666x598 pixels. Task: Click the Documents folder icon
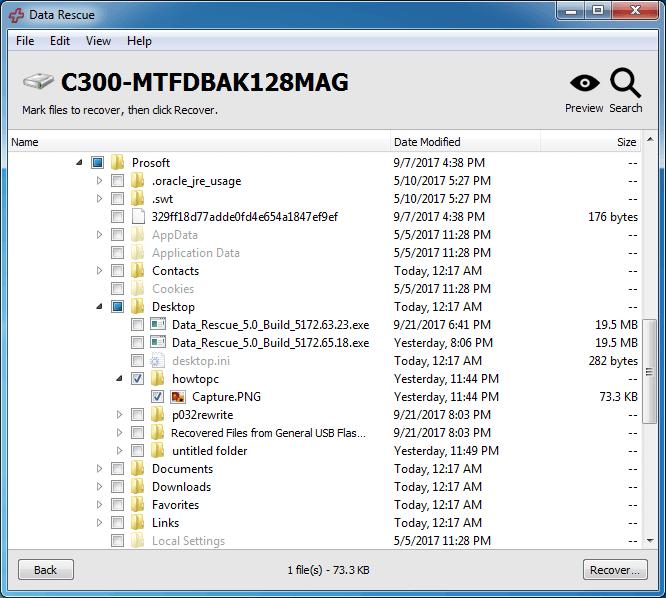click(137, 468)
